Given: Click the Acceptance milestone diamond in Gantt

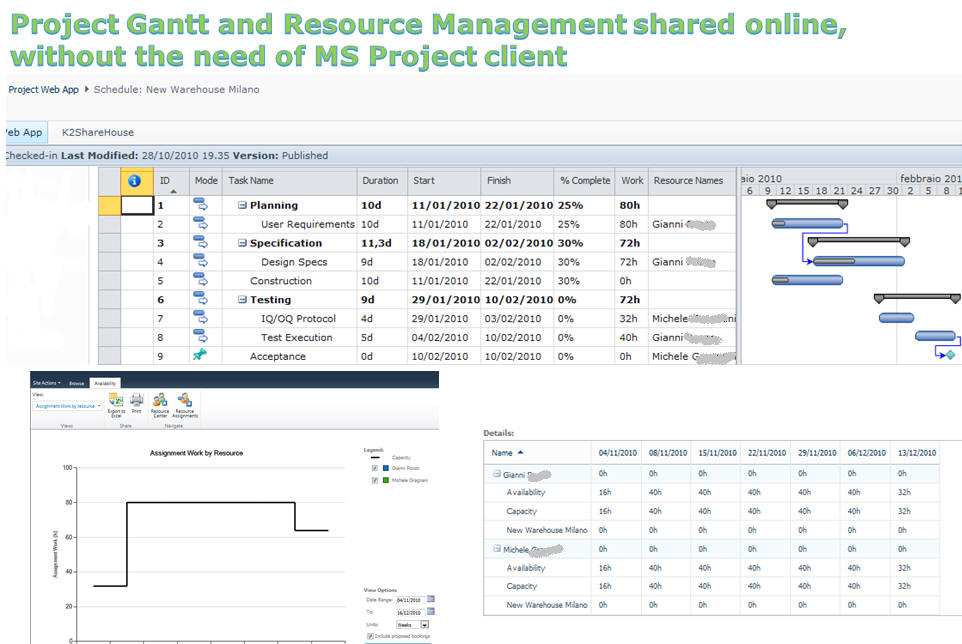Looking at the screenshot, I should pos(950,355).
